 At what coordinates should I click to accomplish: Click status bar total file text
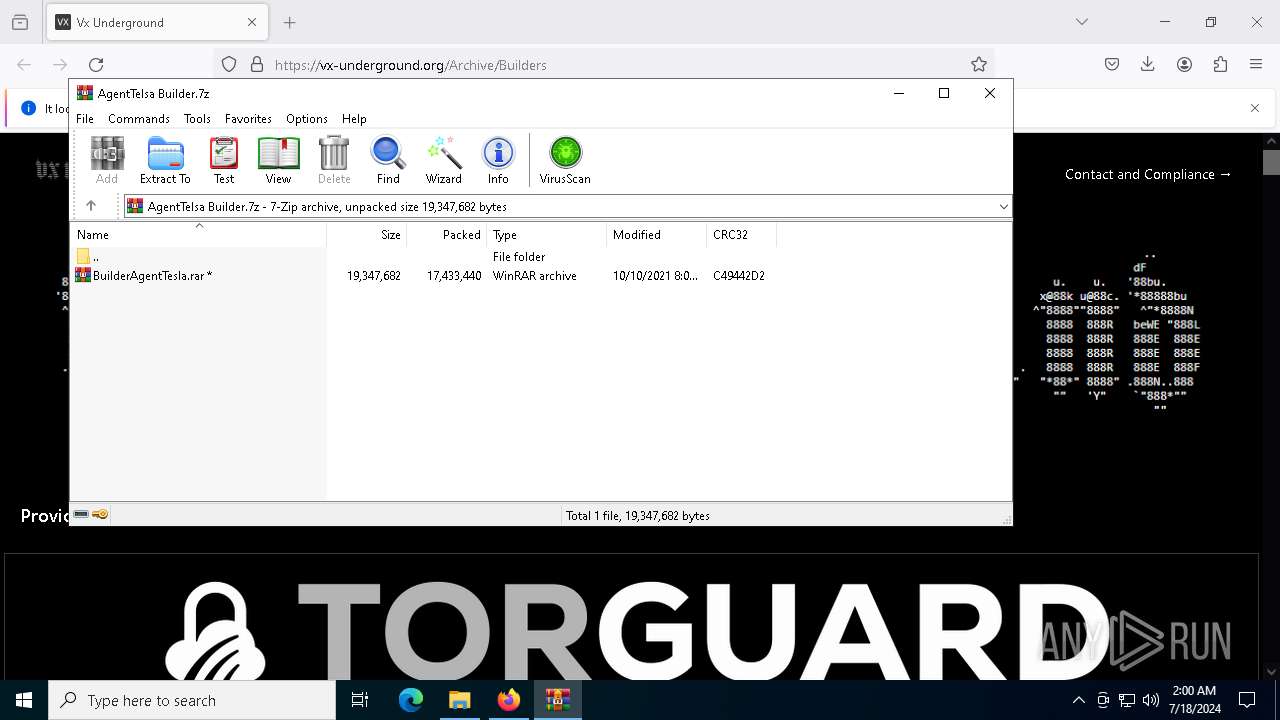[638, 515]
